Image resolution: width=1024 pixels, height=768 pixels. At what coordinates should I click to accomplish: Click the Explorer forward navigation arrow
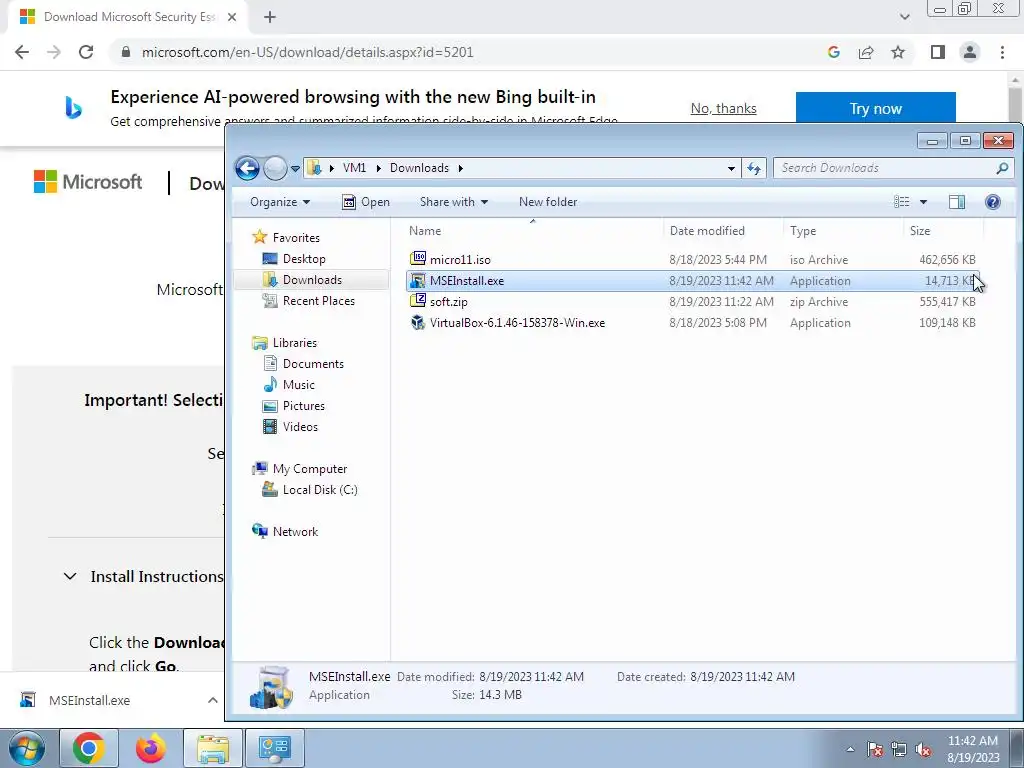[275, 168]
